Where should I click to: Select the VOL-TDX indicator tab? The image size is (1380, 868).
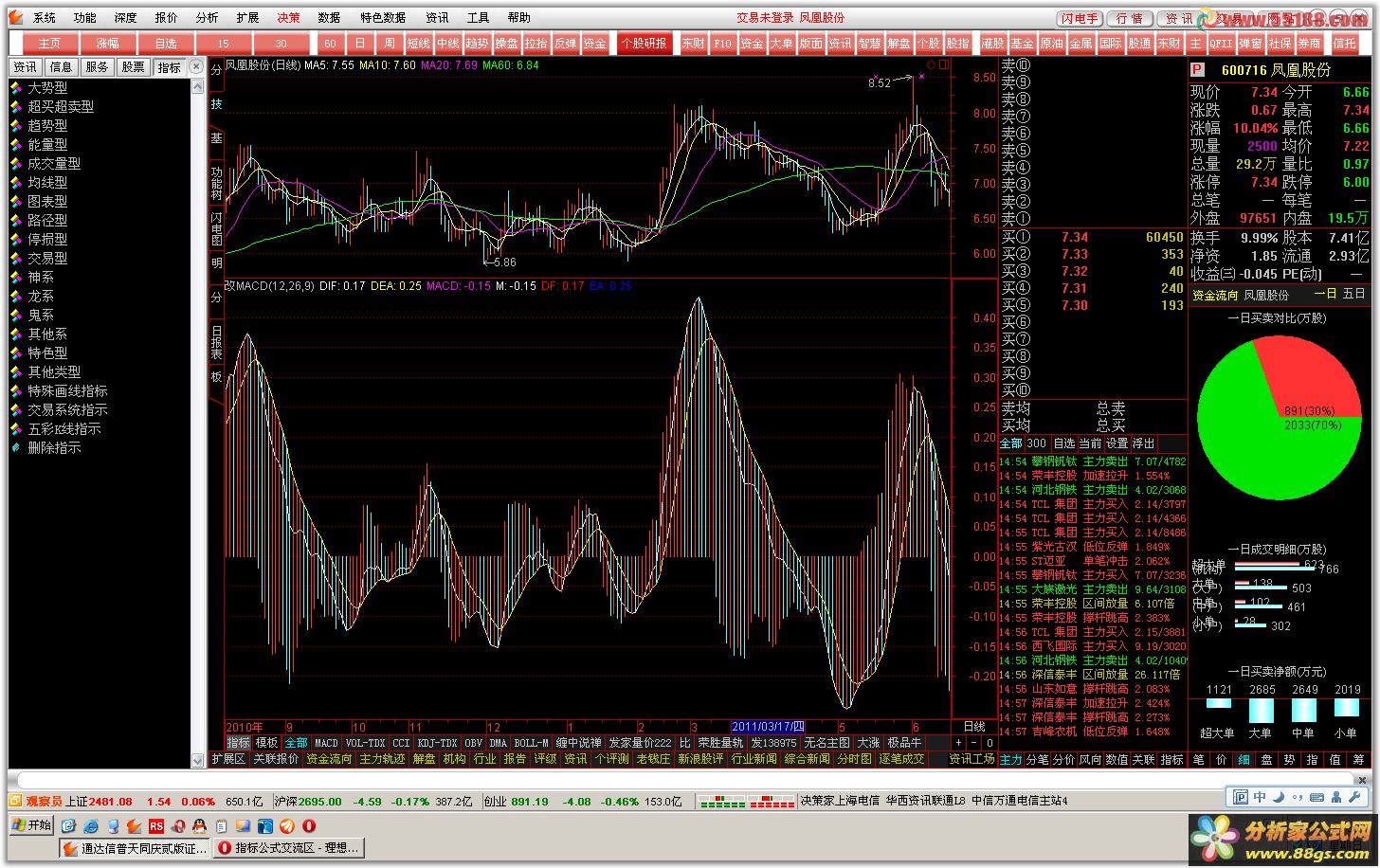point(365,743)
